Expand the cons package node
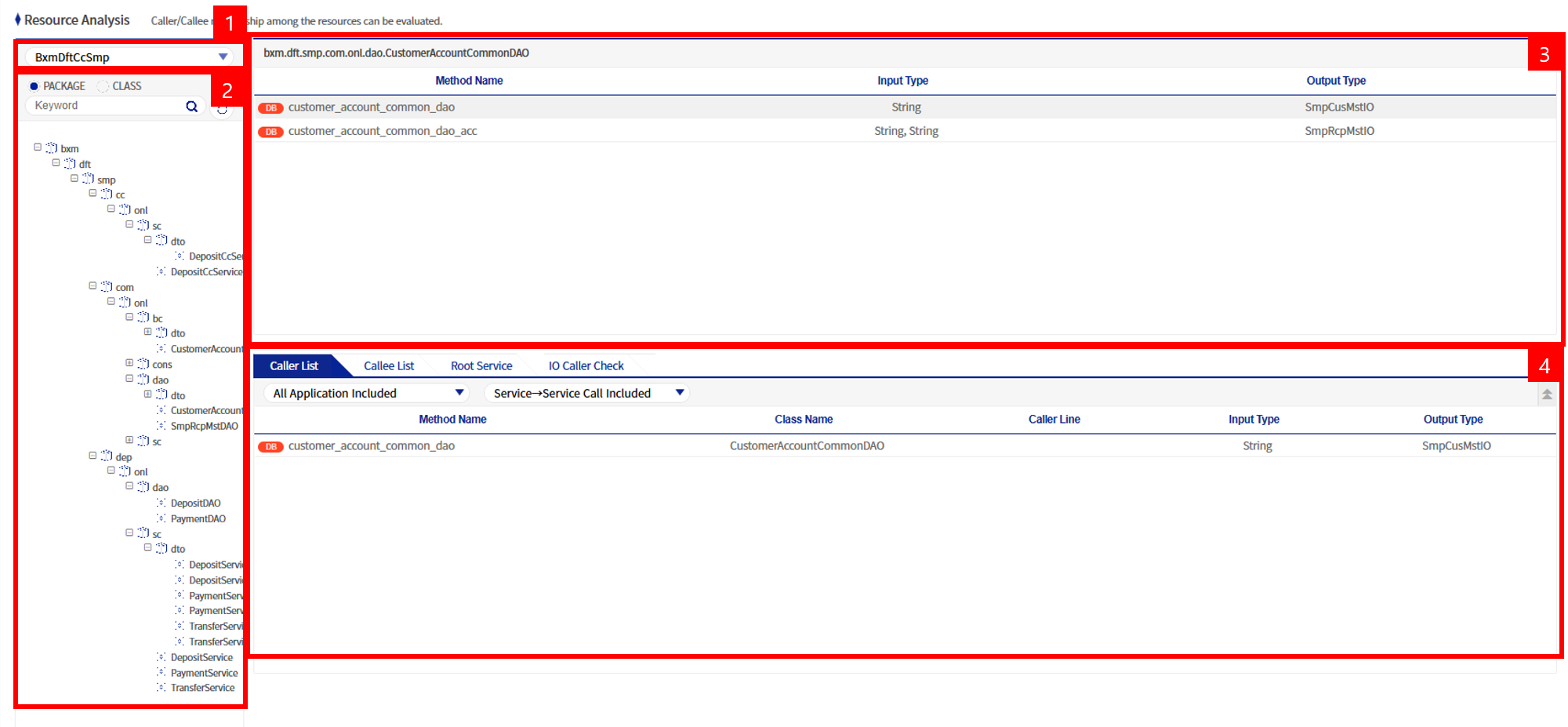The width and height of the screenshot is (1568, 727). point(129,363)
